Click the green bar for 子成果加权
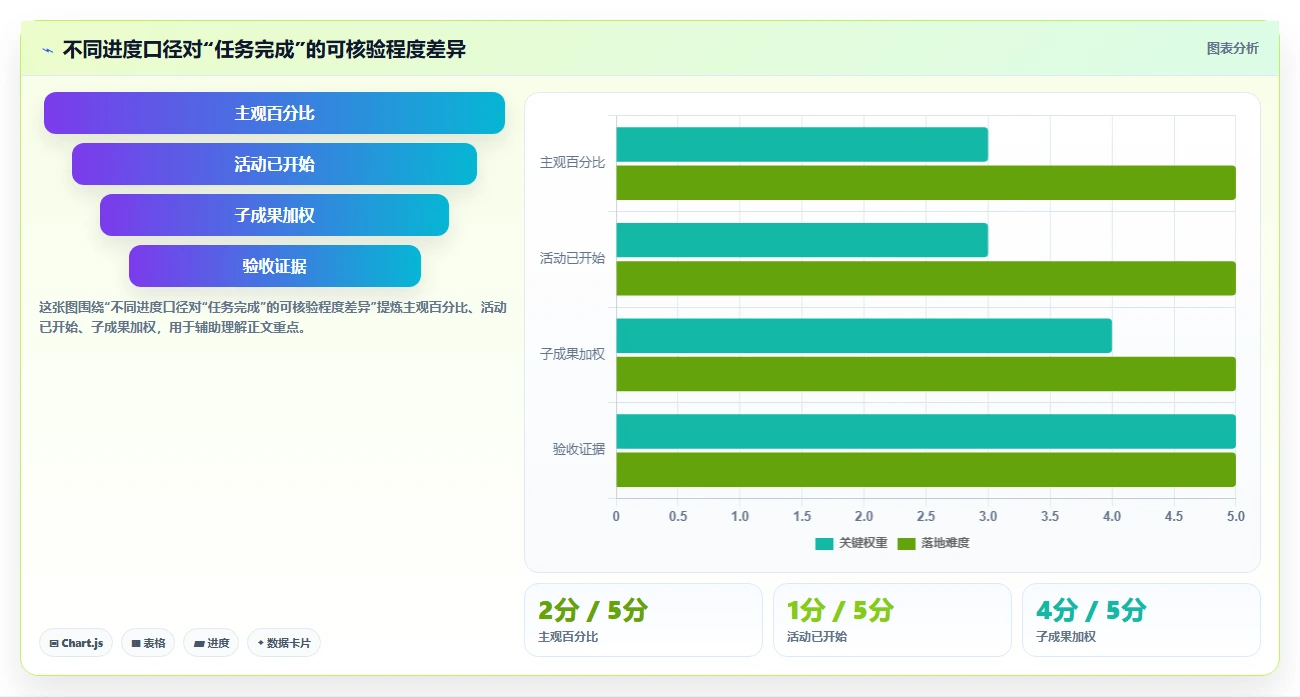 pos(926,373)
